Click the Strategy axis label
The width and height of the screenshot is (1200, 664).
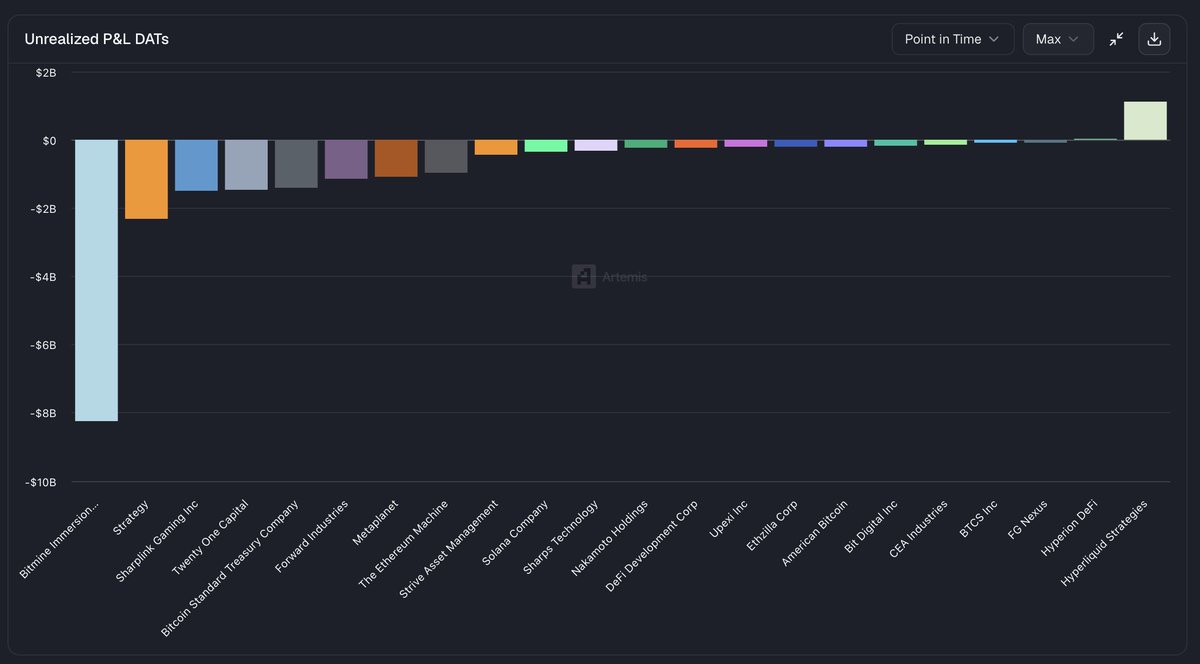[131, 518]
